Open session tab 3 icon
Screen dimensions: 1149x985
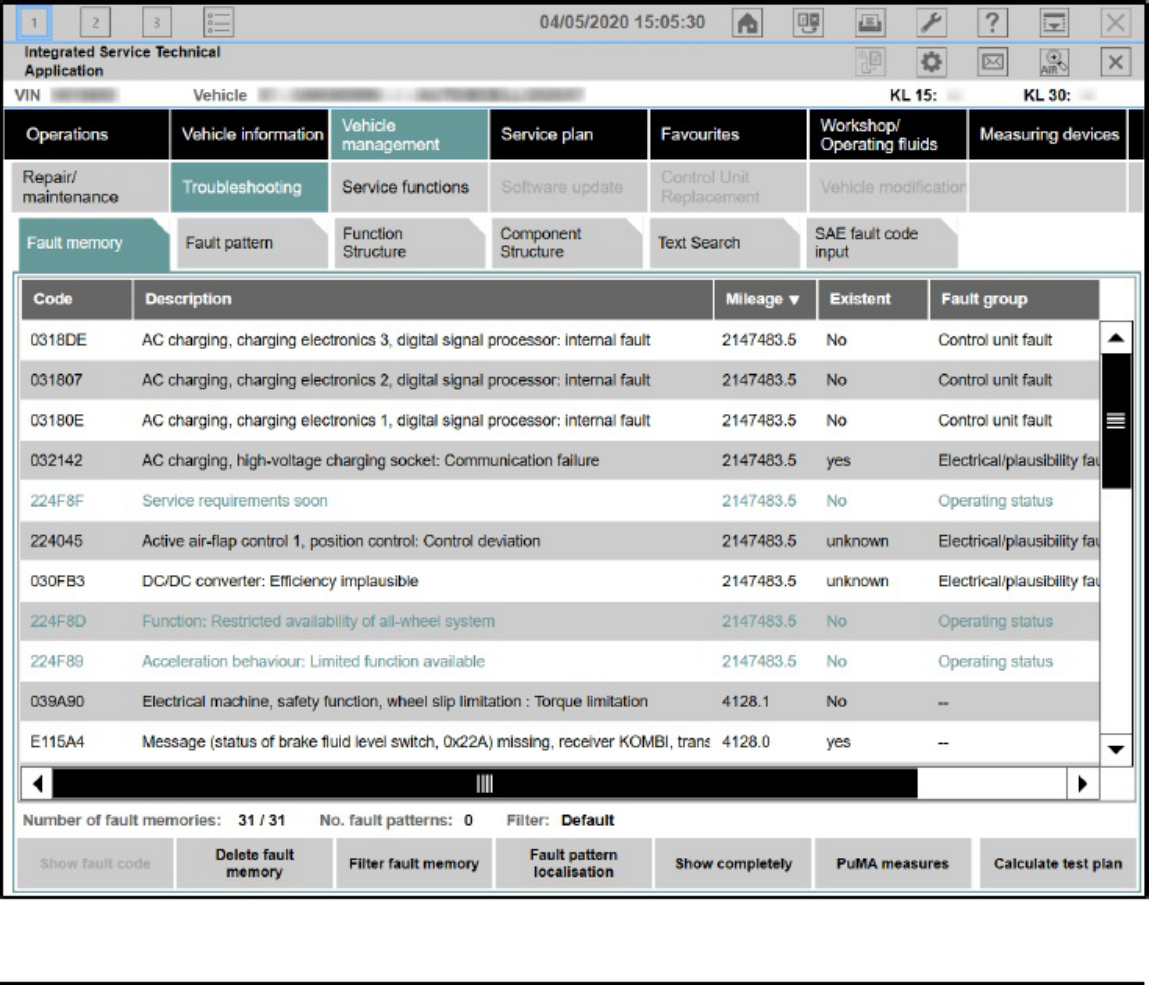(x=156, y=23)
